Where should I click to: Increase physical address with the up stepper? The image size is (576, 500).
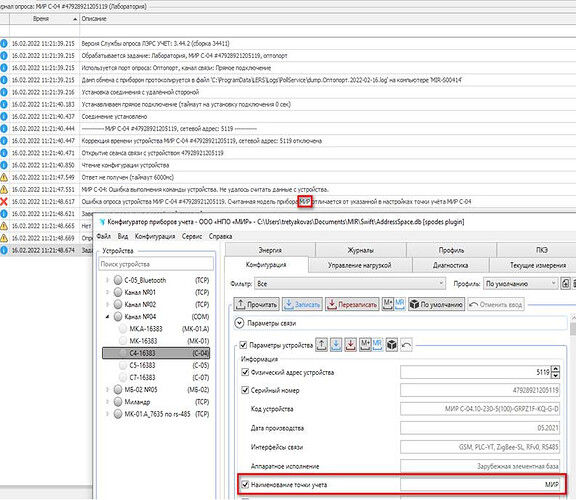click(x=555, y=369)
